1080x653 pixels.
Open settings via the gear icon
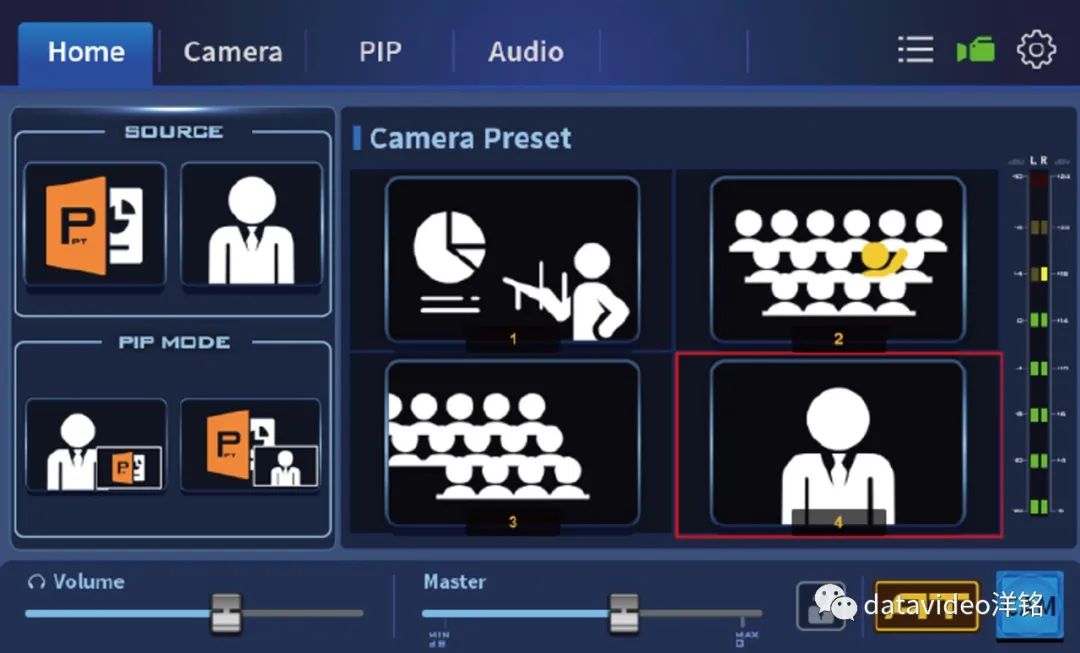tap(1036, 50)
